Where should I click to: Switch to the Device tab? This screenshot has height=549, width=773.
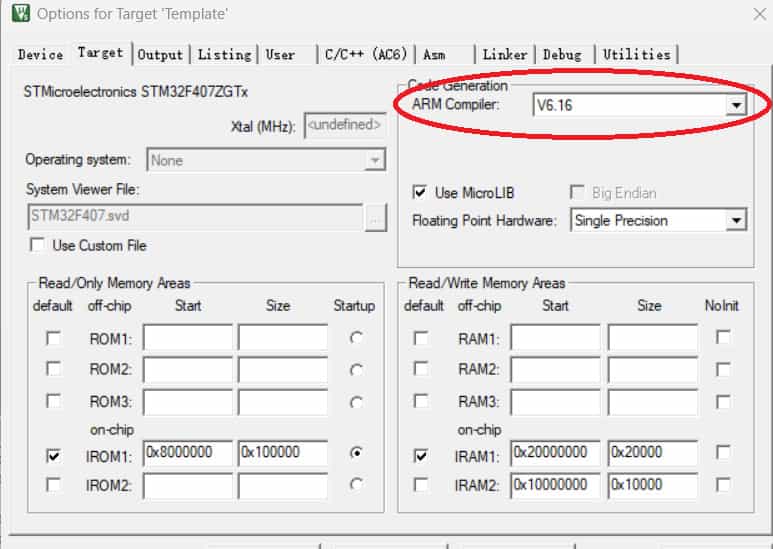coord(40,54)
